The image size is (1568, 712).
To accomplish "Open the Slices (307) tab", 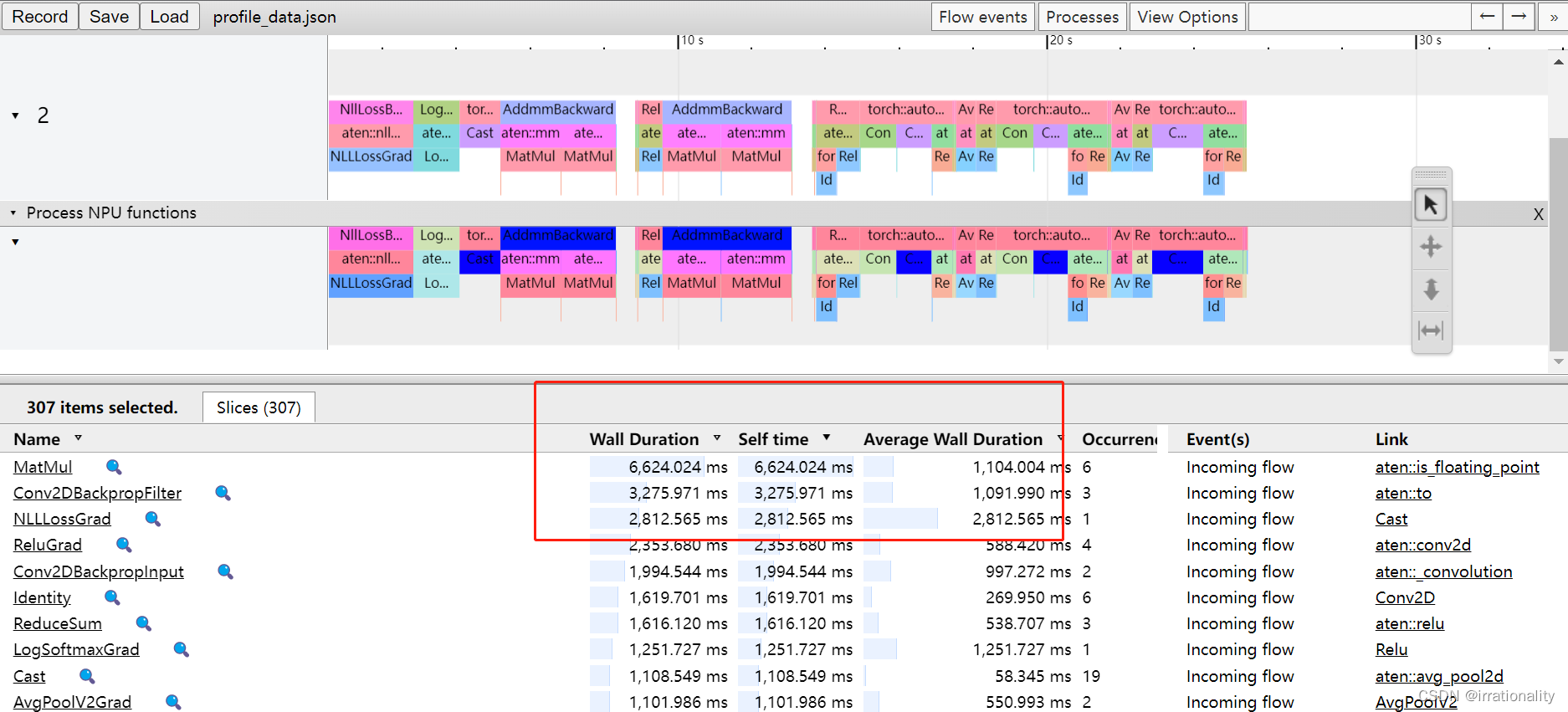I will coord(259,407).
